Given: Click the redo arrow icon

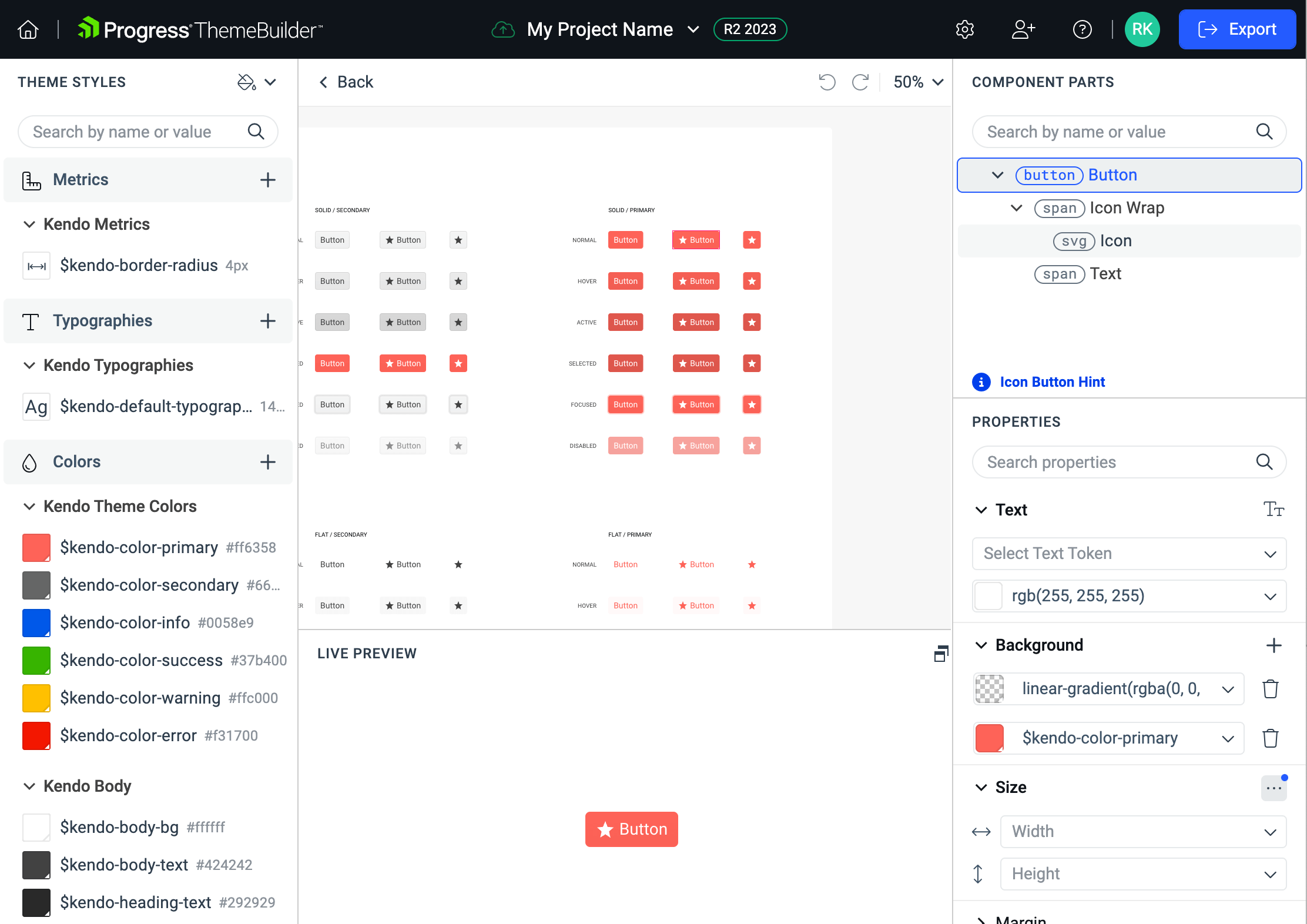Looking at the screenshot, I should pyautogui.click(x=861, y=82).
